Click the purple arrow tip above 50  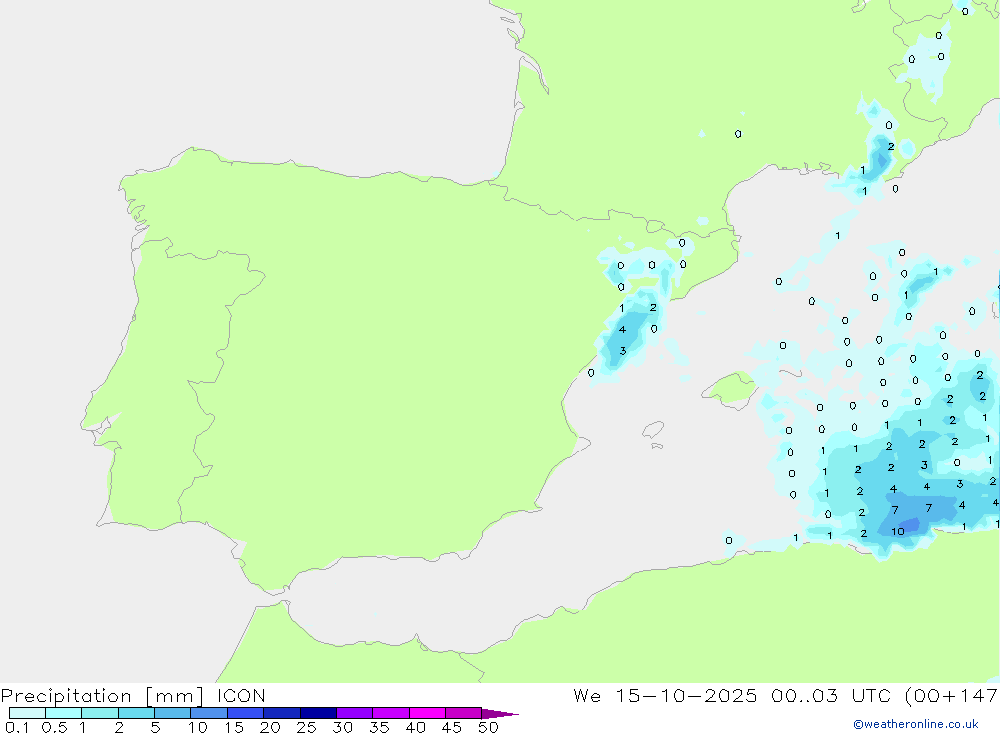[x=499, y=714]
